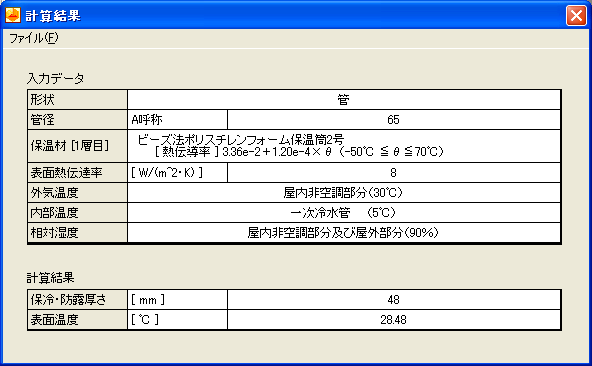Select the thickness result value 48
The image size is (592, 366).
tap(394, 300)
